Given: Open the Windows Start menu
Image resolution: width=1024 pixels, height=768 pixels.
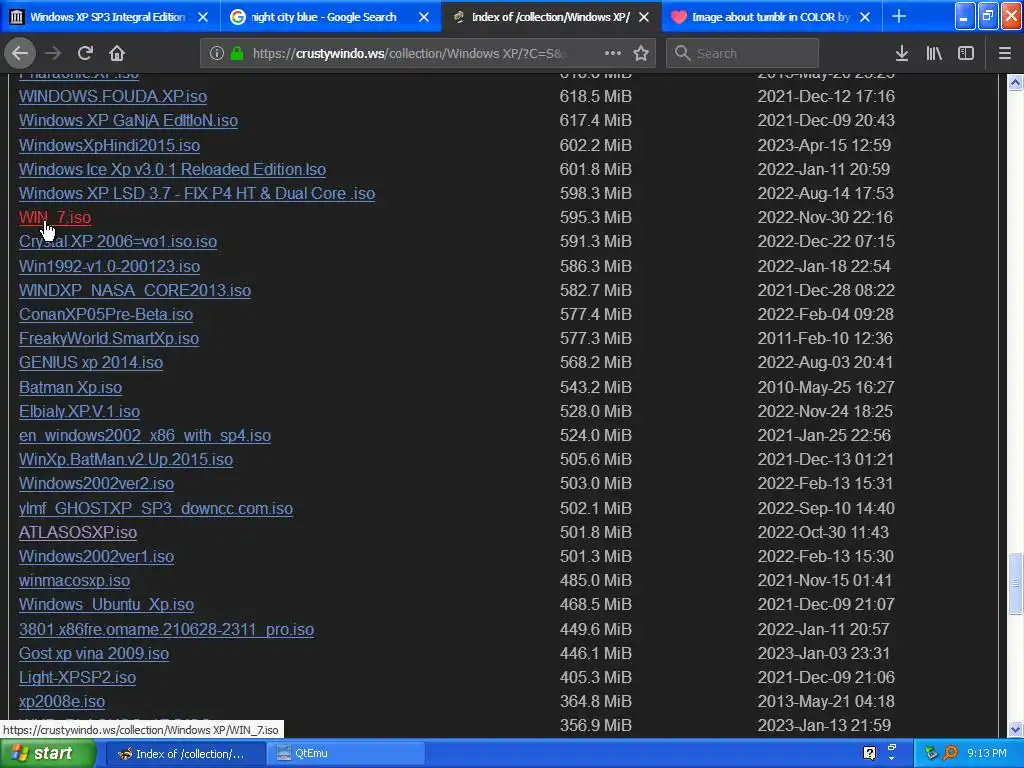Looking at the screenshot, I should [47, 754].
